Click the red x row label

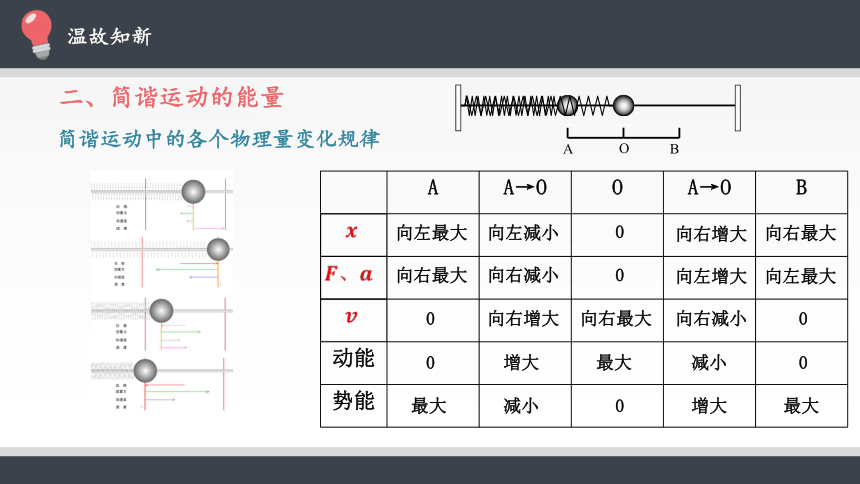click(351, 232)
